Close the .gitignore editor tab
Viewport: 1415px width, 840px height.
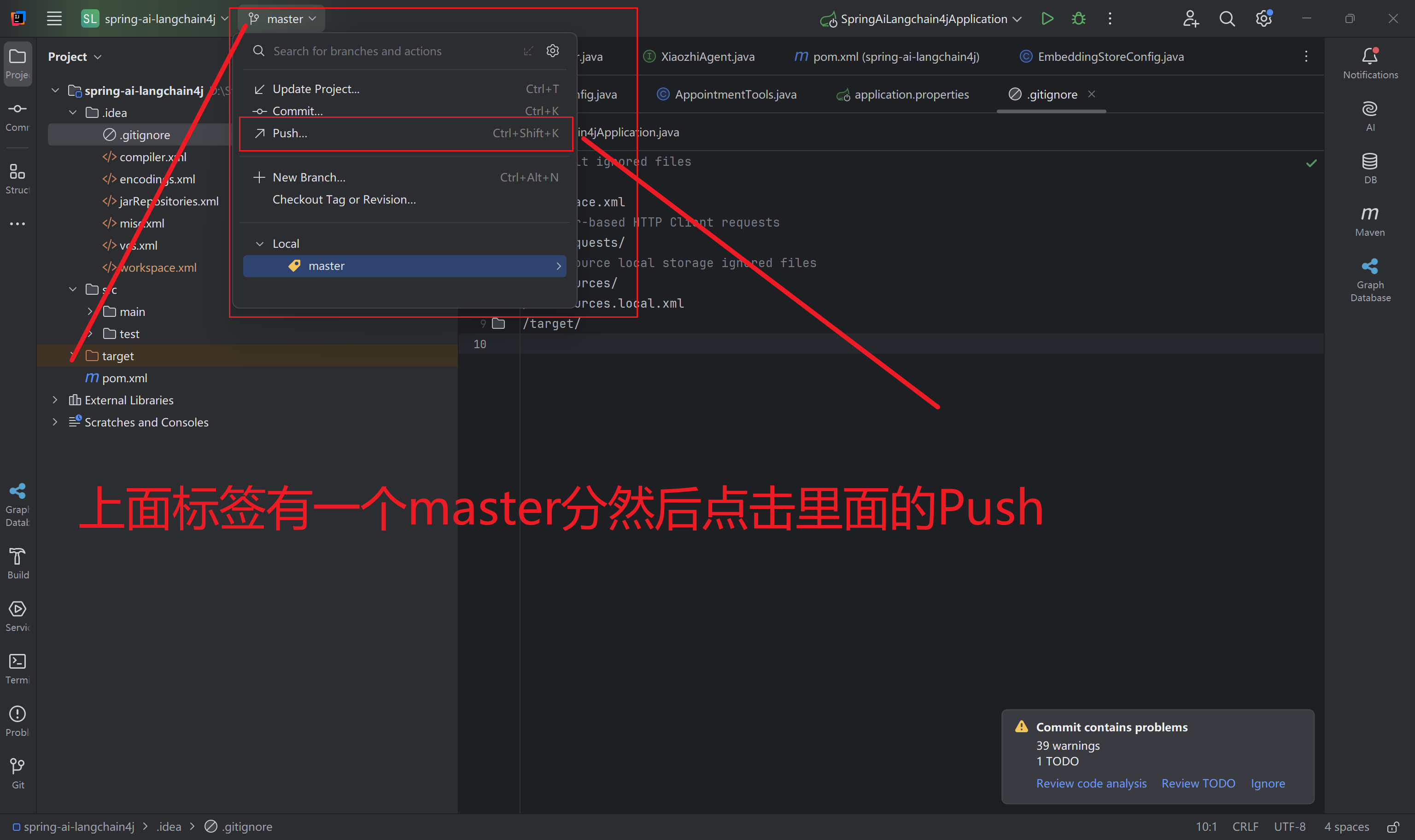pos(1091,94)
